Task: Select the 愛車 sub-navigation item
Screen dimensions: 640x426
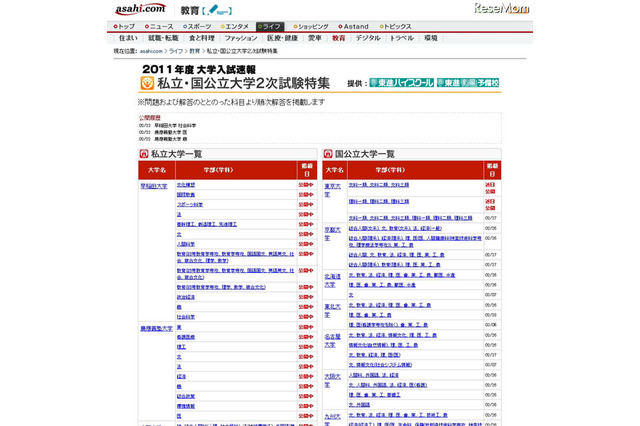Action: pyautogui.click(x=315, y=38)
